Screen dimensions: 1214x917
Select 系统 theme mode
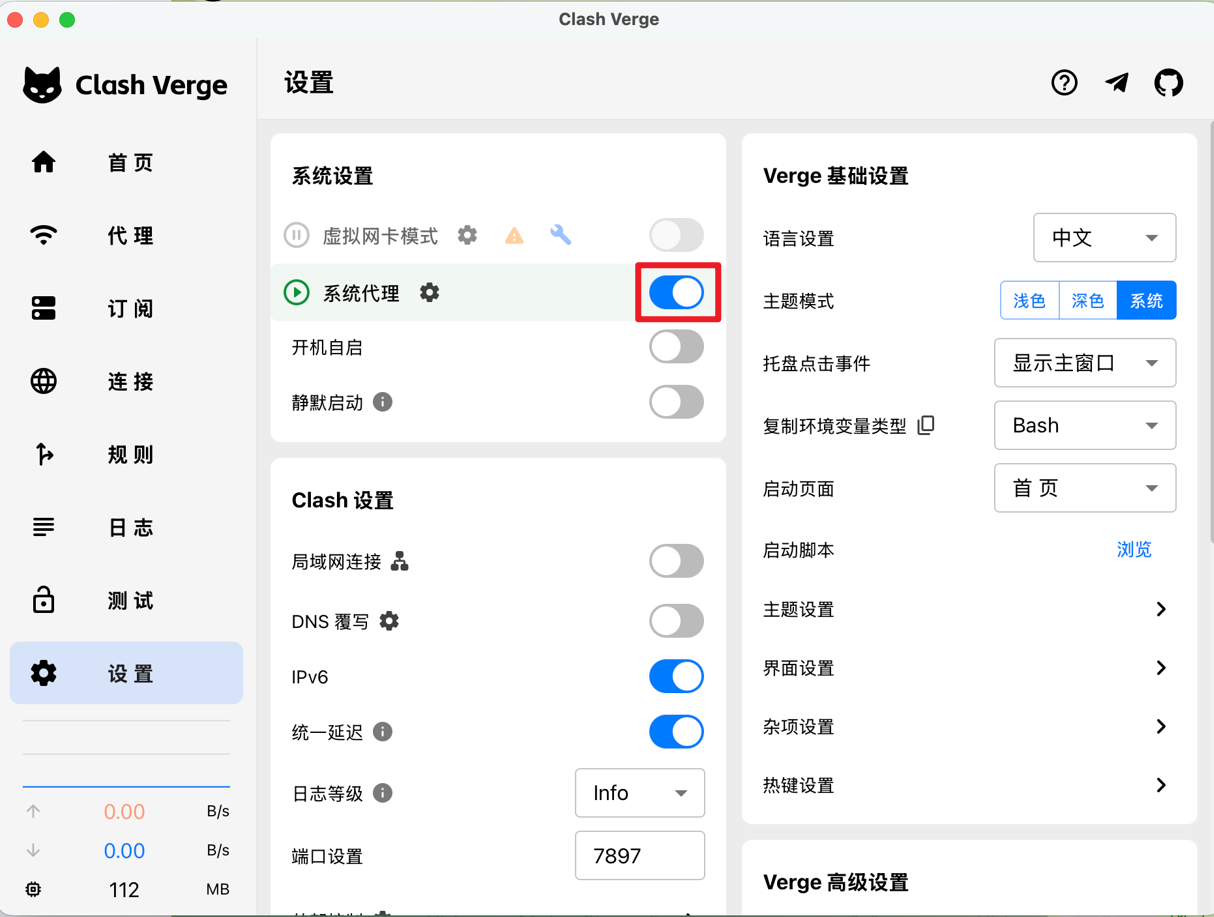pyautogui.click(x=1146, y=301)
